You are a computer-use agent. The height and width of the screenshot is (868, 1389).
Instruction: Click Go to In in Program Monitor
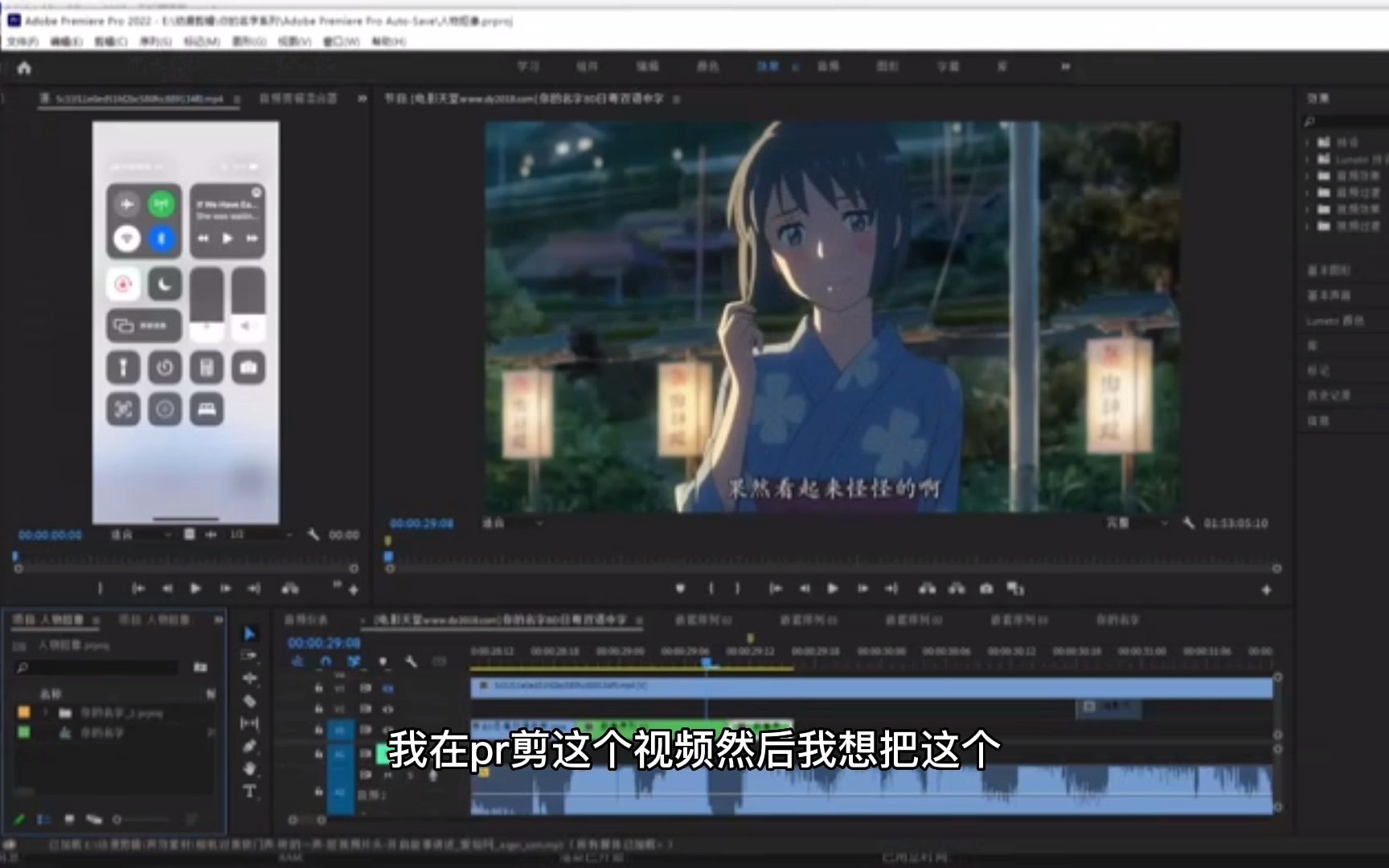point(775,589)
